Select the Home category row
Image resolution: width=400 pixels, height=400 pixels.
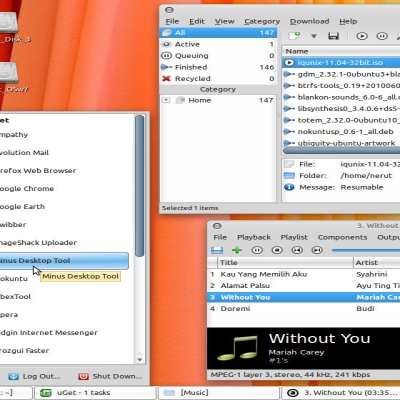tap(218, 100)
